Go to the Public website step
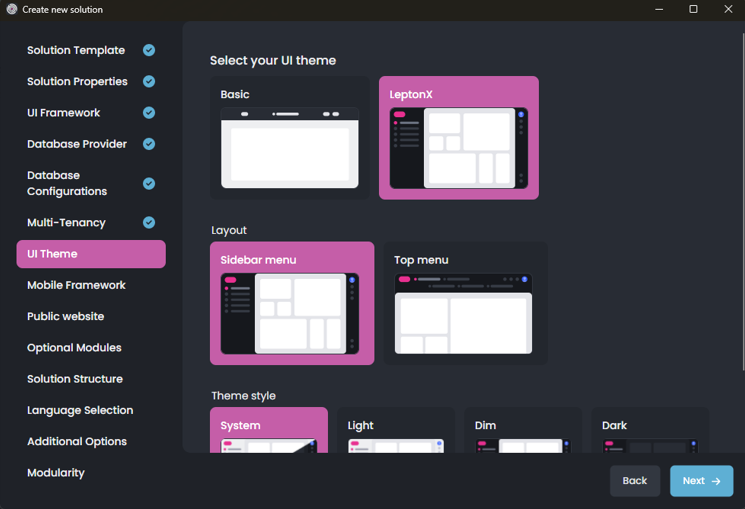The height and width of the screenshot is (509, 745). (x=91, y=317)
